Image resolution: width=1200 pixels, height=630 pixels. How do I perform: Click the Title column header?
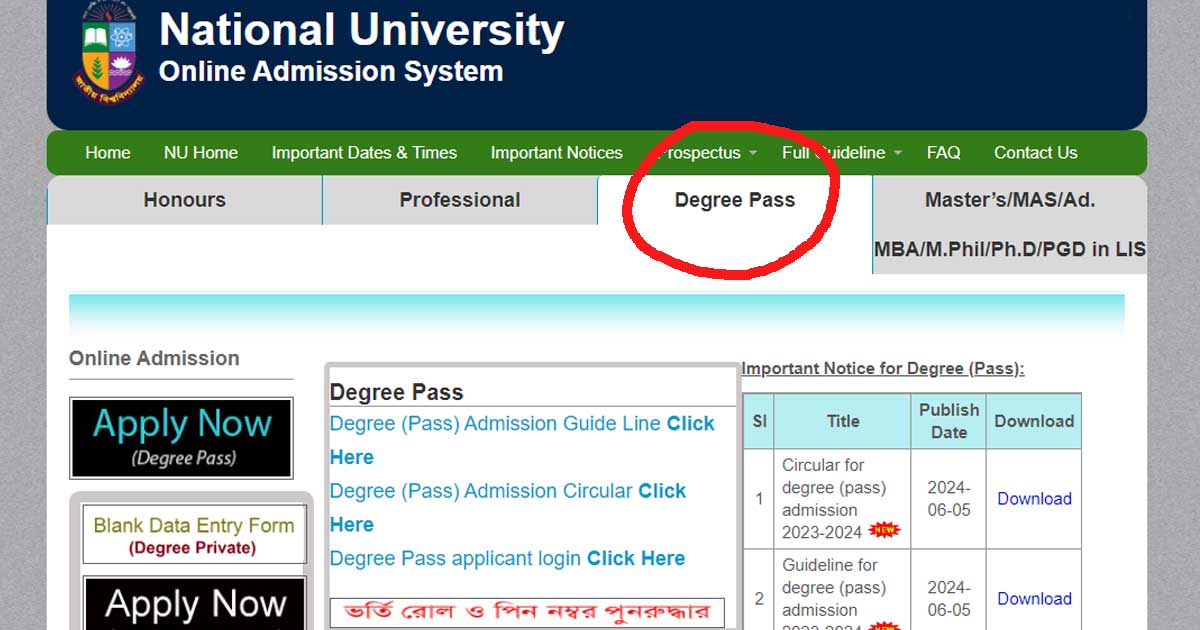843,421
